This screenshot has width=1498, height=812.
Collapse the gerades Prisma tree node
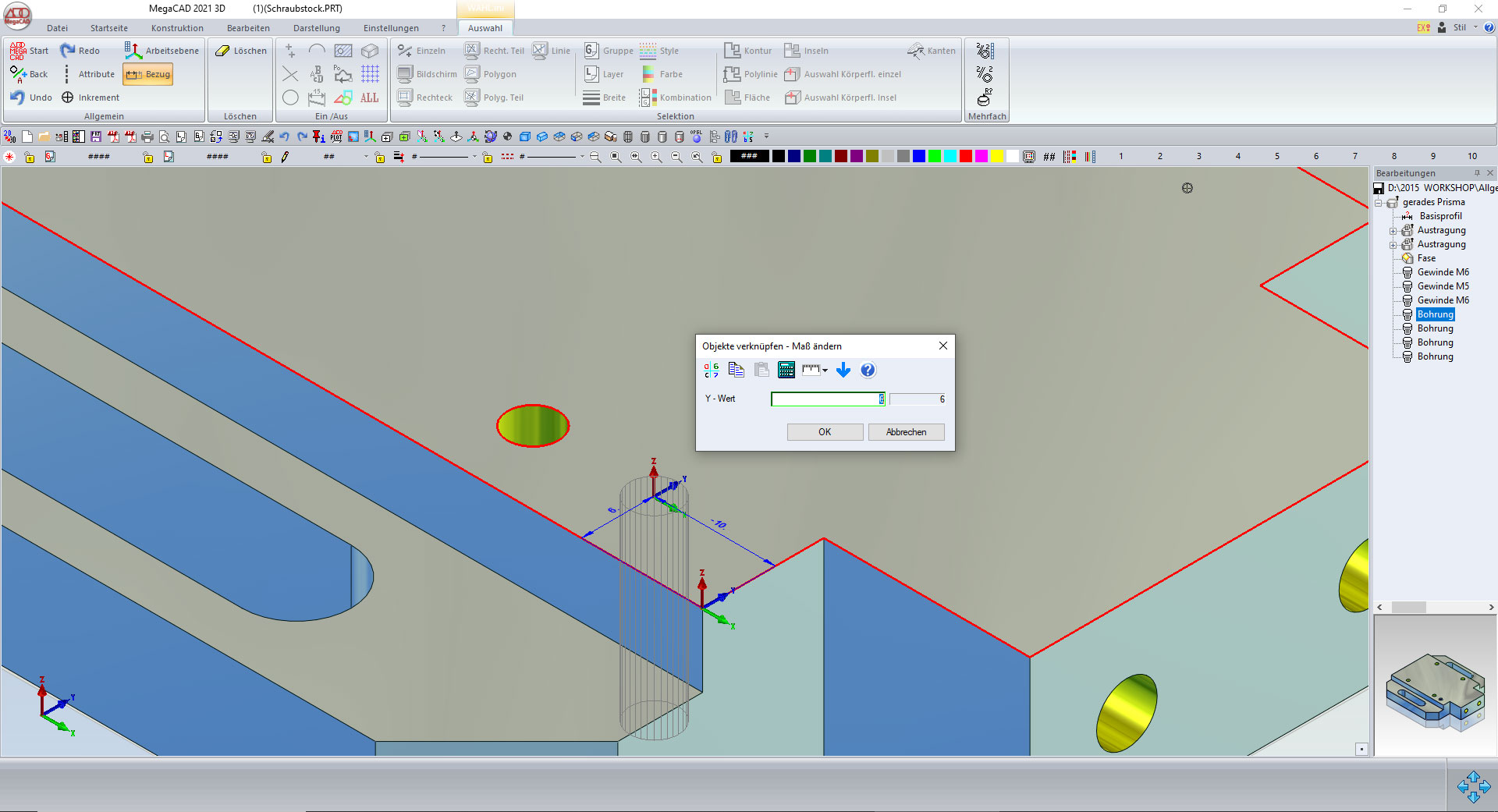point(1379,203)
